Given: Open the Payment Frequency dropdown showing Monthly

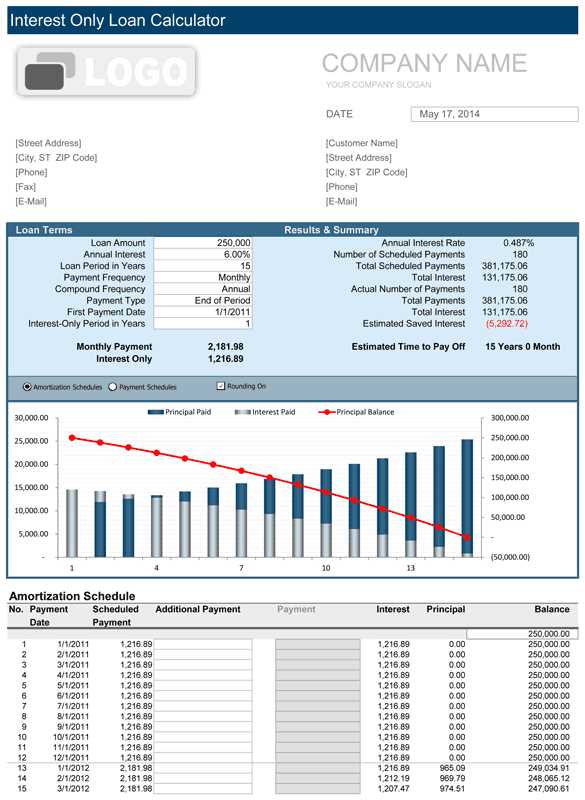Looking at the screenshot, I should (202, 278).
